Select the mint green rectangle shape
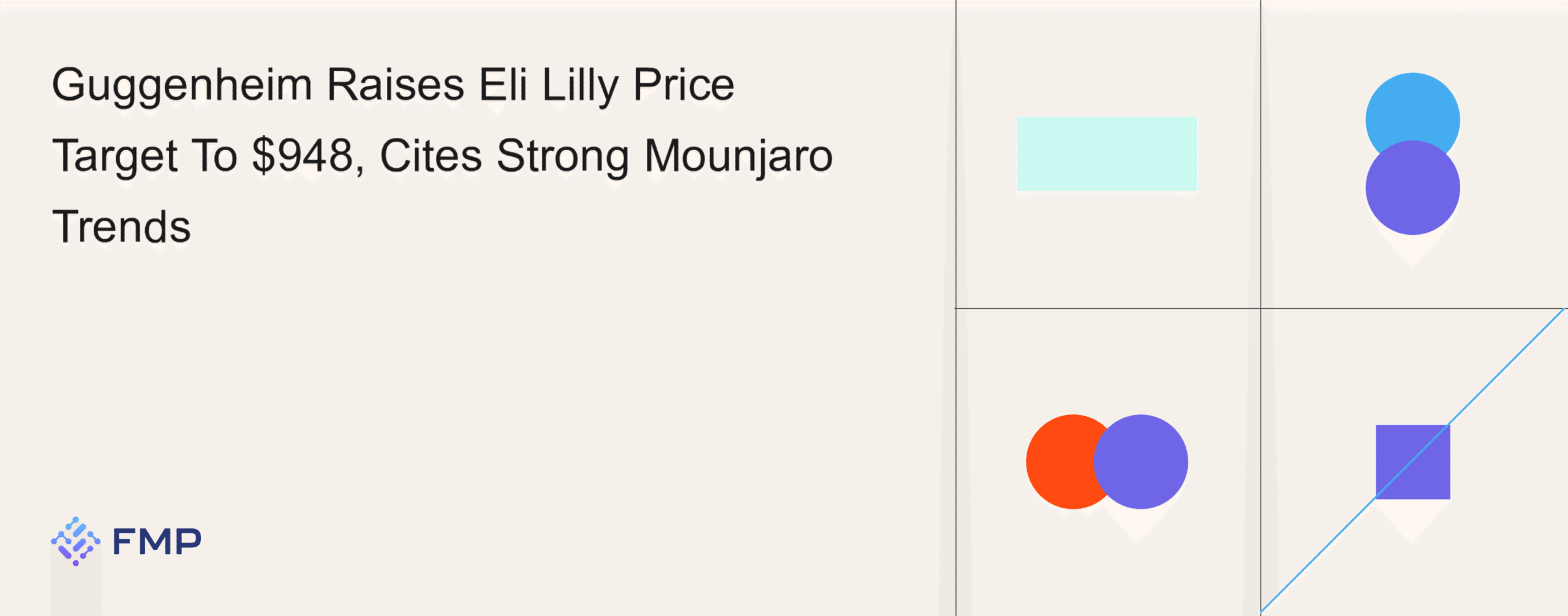The image size is (1568, 616). click(x=1107, y=154)
